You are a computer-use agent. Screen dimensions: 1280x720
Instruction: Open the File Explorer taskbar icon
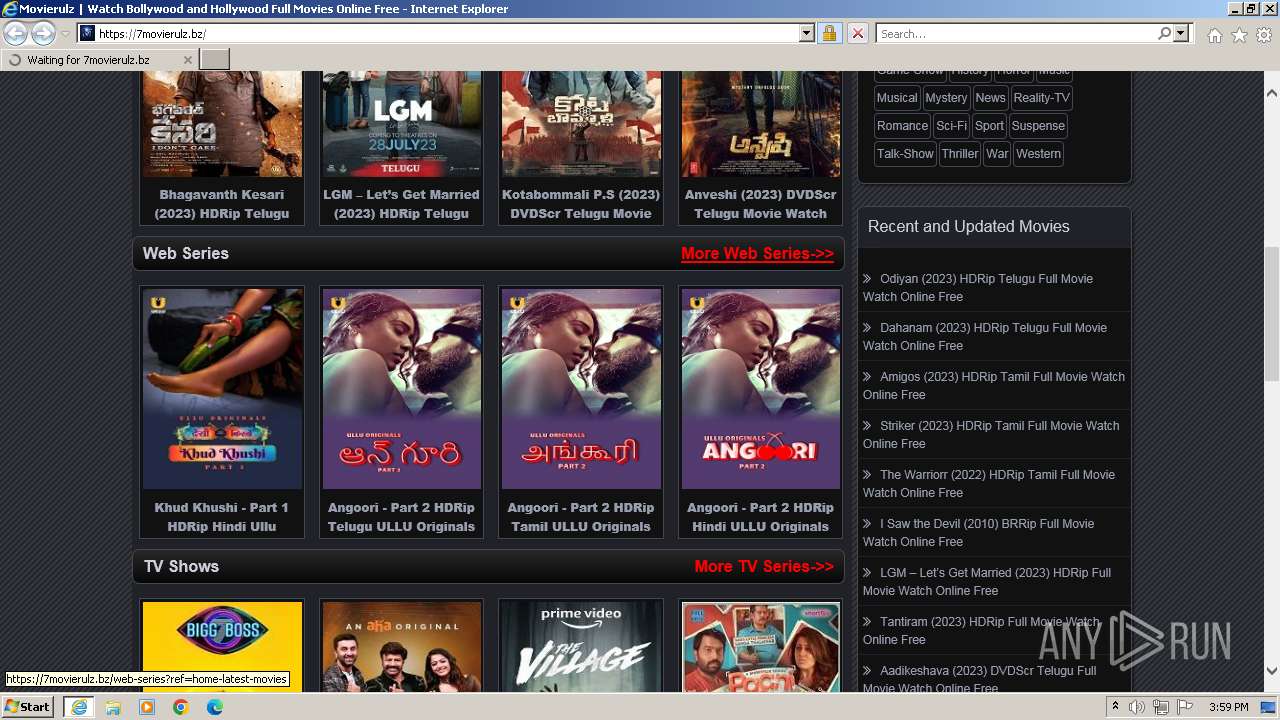(113, 707)
